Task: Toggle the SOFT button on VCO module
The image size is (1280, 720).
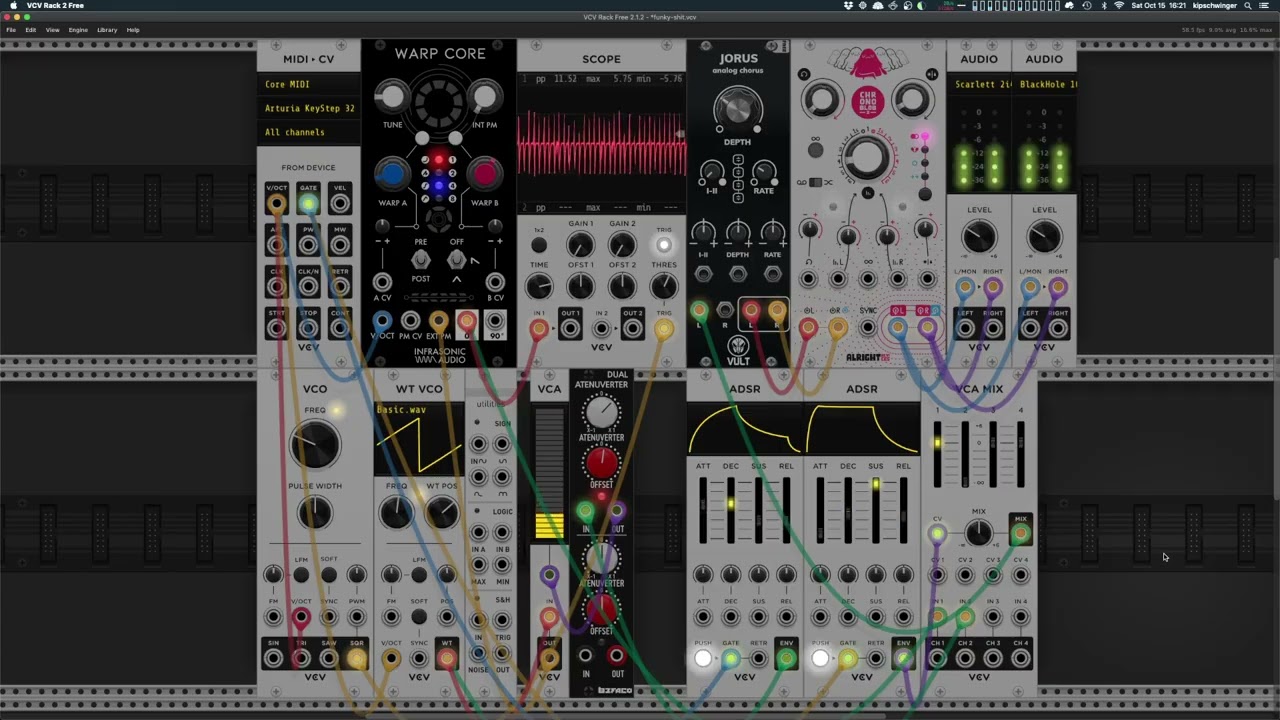Action: tap(329, 575)
